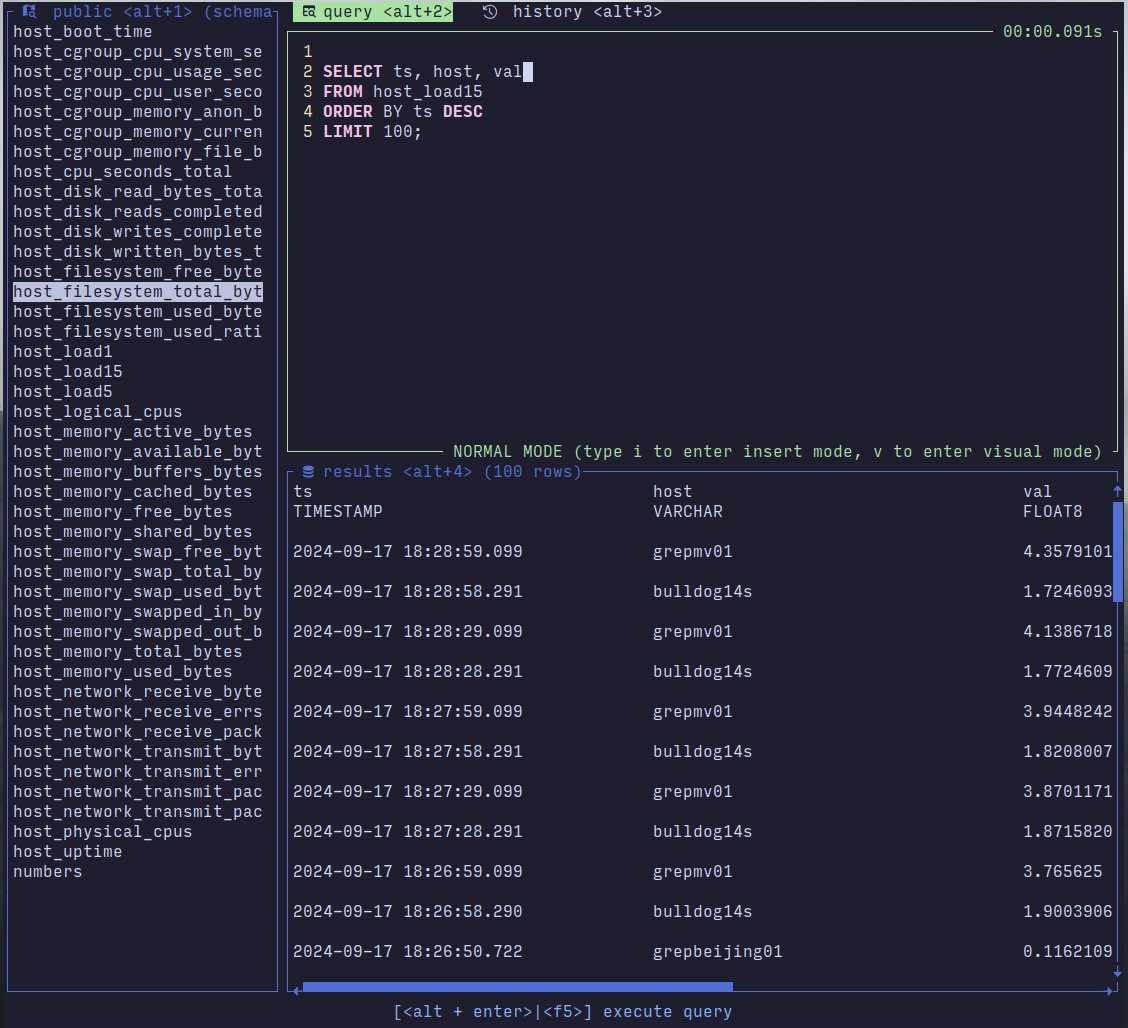Select table host_uptime
This screenshot has width=1128, height=1028.
point(68,852)
